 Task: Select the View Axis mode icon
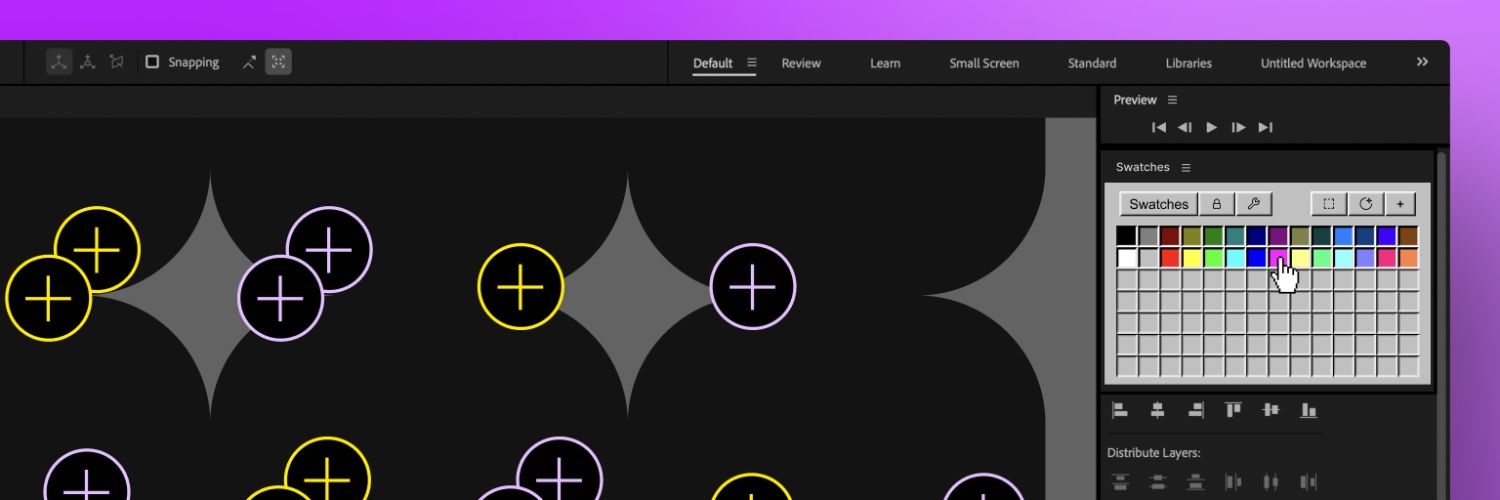tap(117, 62)
